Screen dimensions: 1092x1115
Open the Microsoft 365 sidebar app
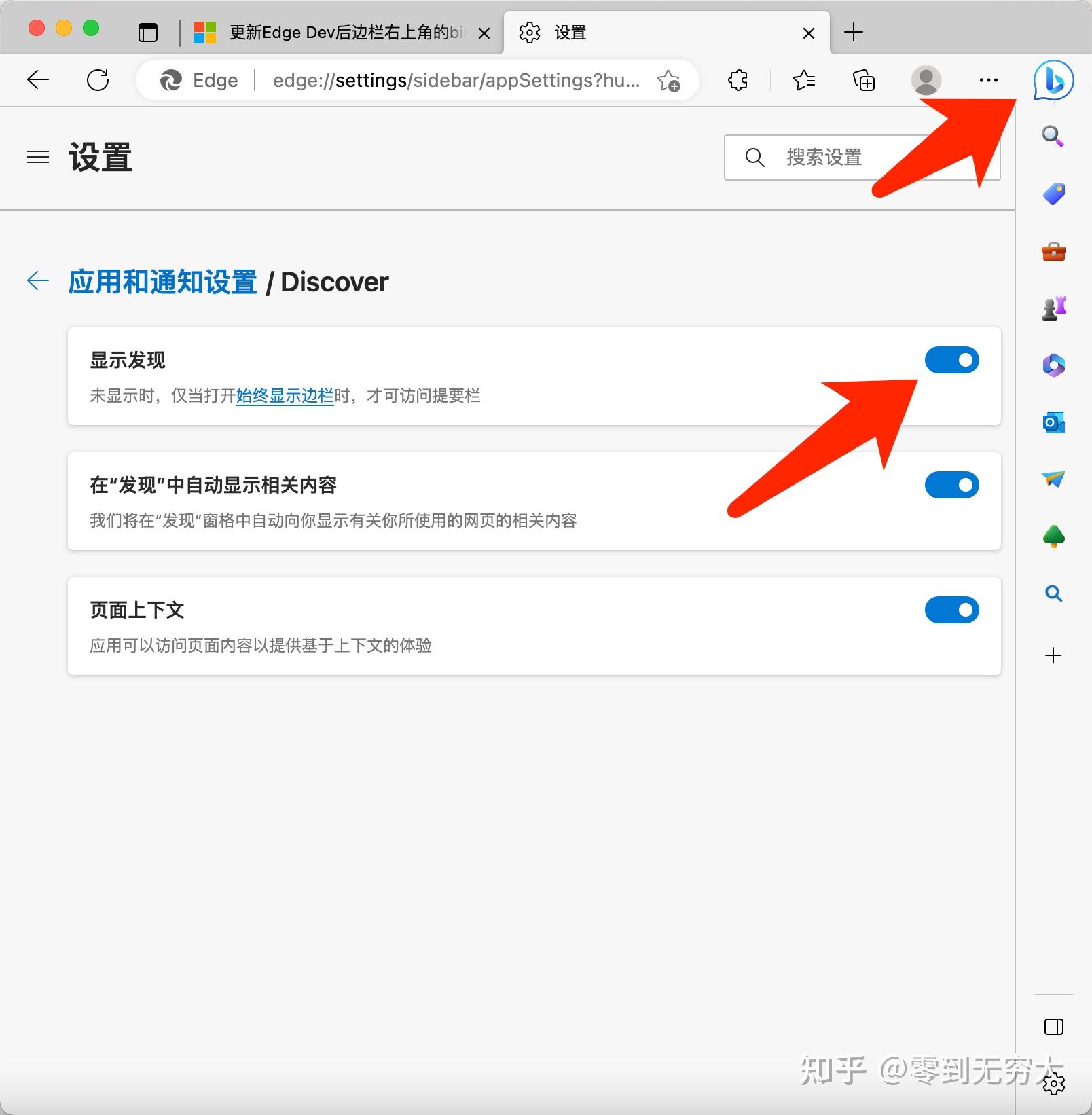pyautogui.click(x=1053, y=365)
